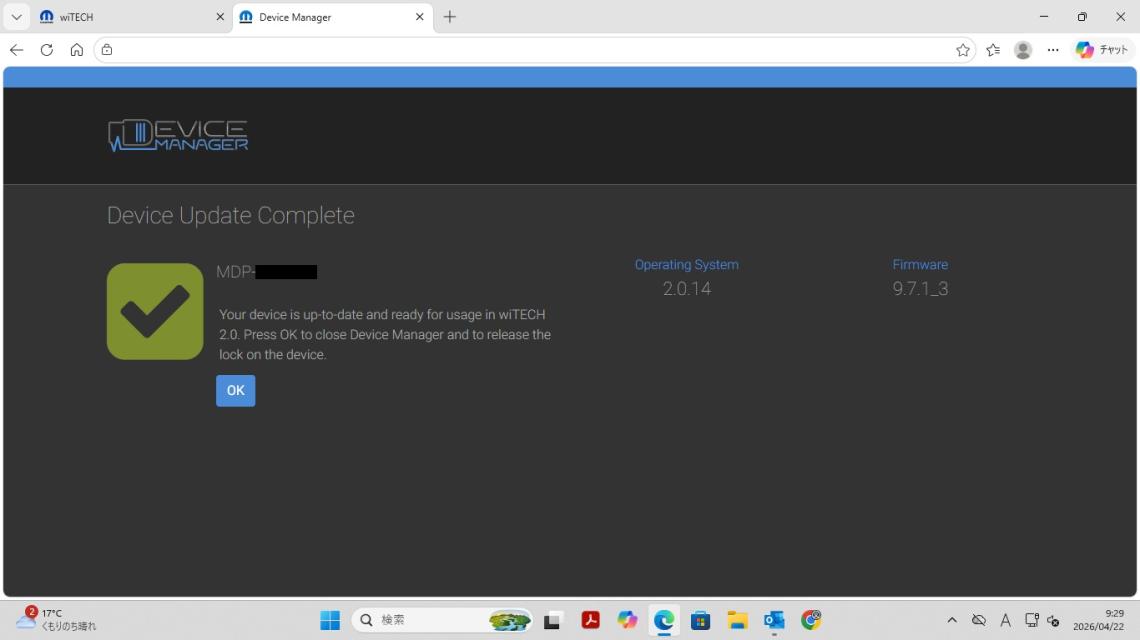Open Edge settings and more menu
The height and width of the screenshot is (640, 1140).
[1052, 50]
